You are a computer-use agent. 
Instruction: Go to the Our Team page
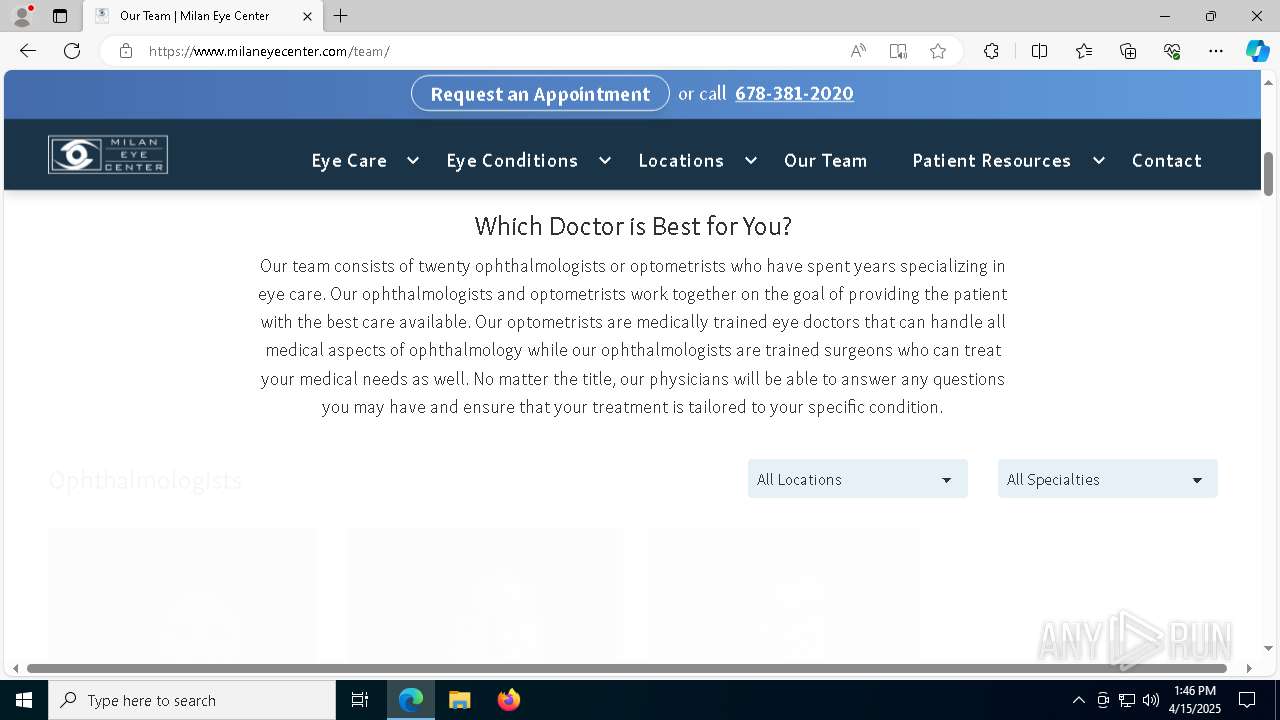pos(825,160)
